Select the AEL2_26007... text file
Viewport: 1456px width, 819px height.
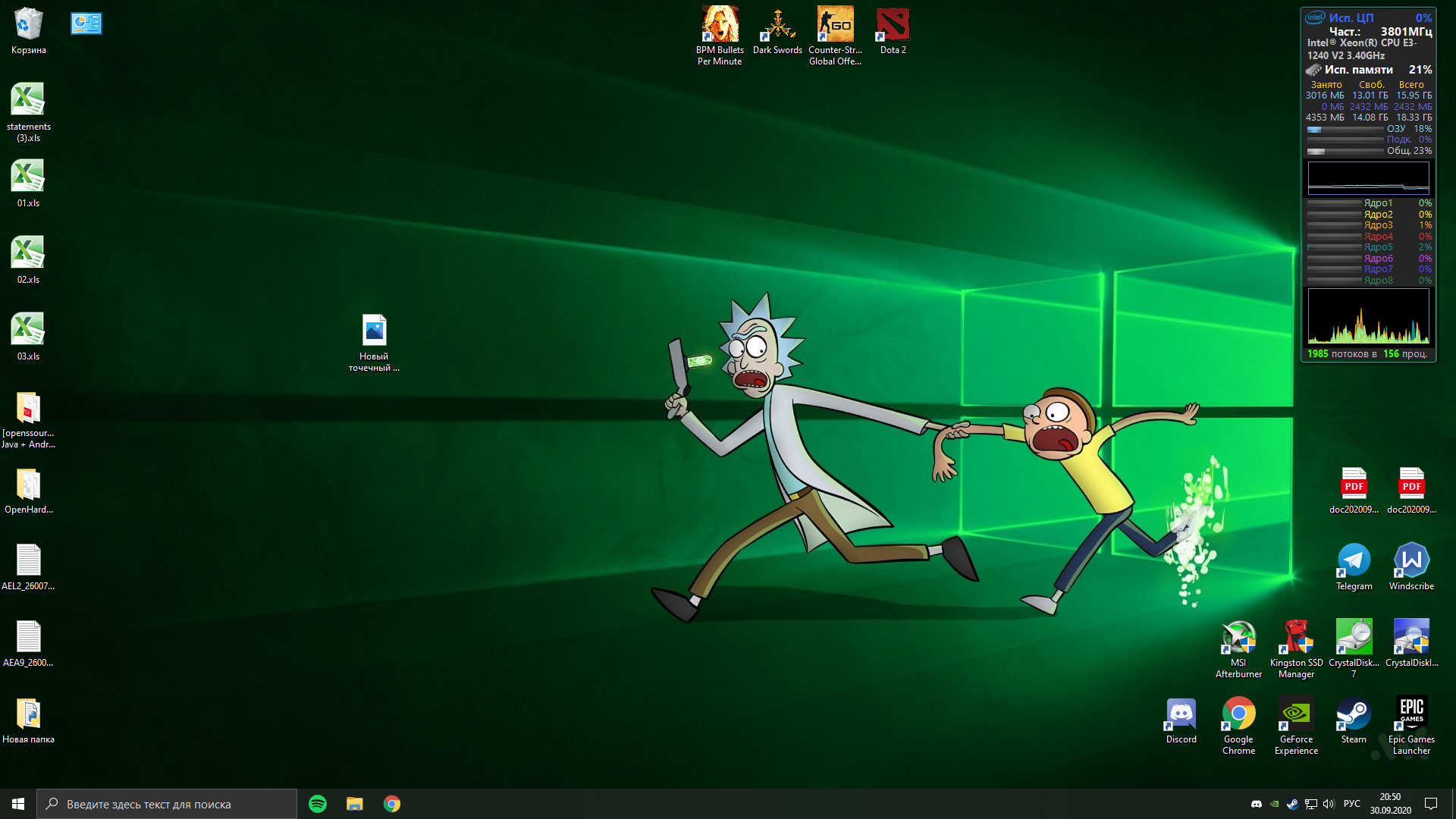(28, 567)
